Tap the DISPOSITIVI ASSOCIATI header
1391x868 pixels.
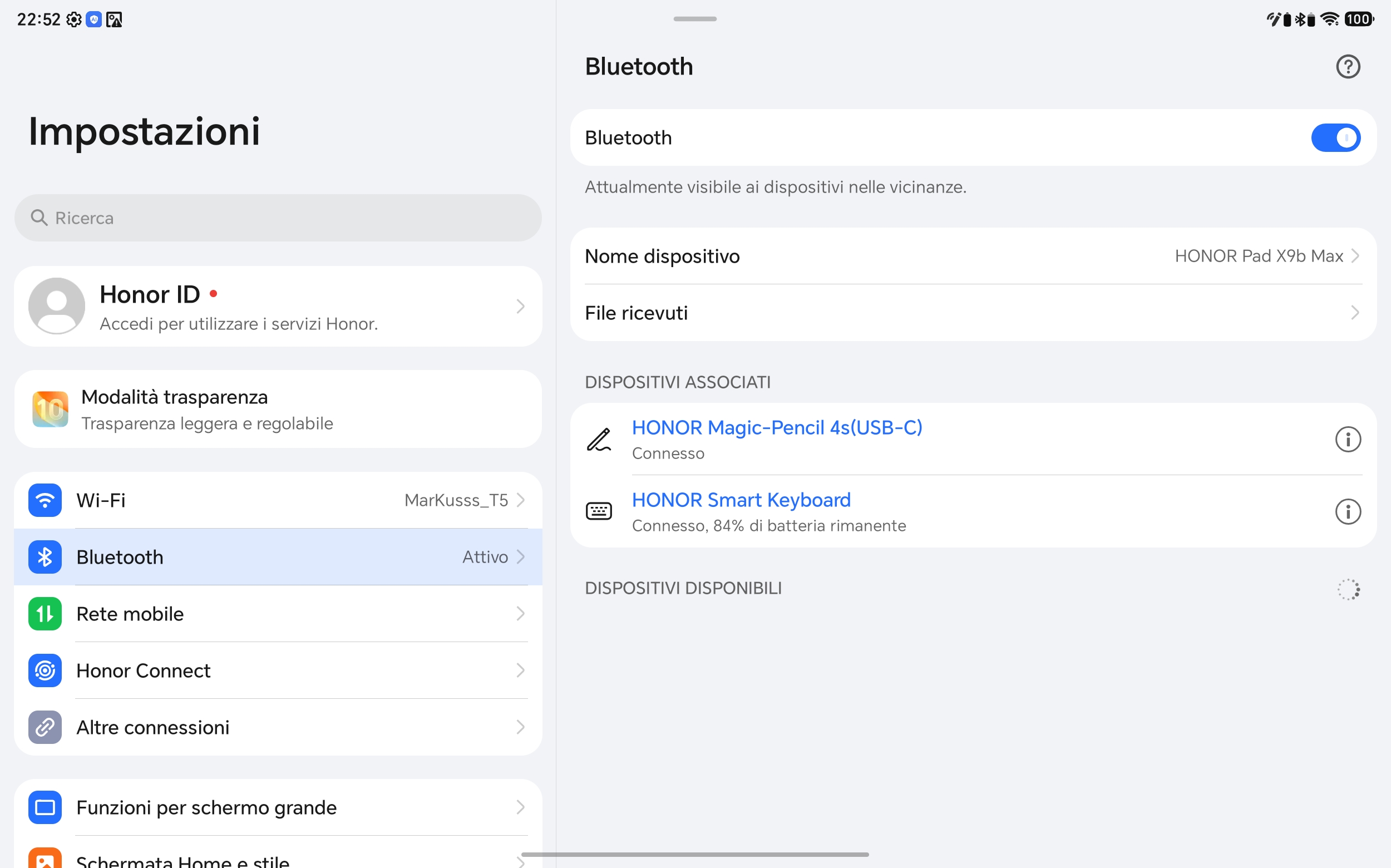tap(677, 382)
